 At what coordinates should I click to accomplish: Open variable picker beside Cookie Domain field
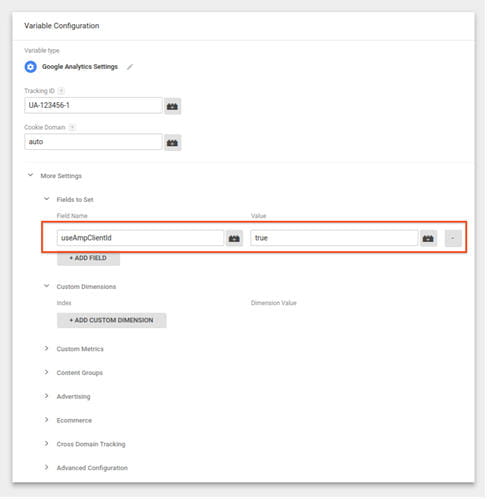pyautogui.click(x=172, y=143)
